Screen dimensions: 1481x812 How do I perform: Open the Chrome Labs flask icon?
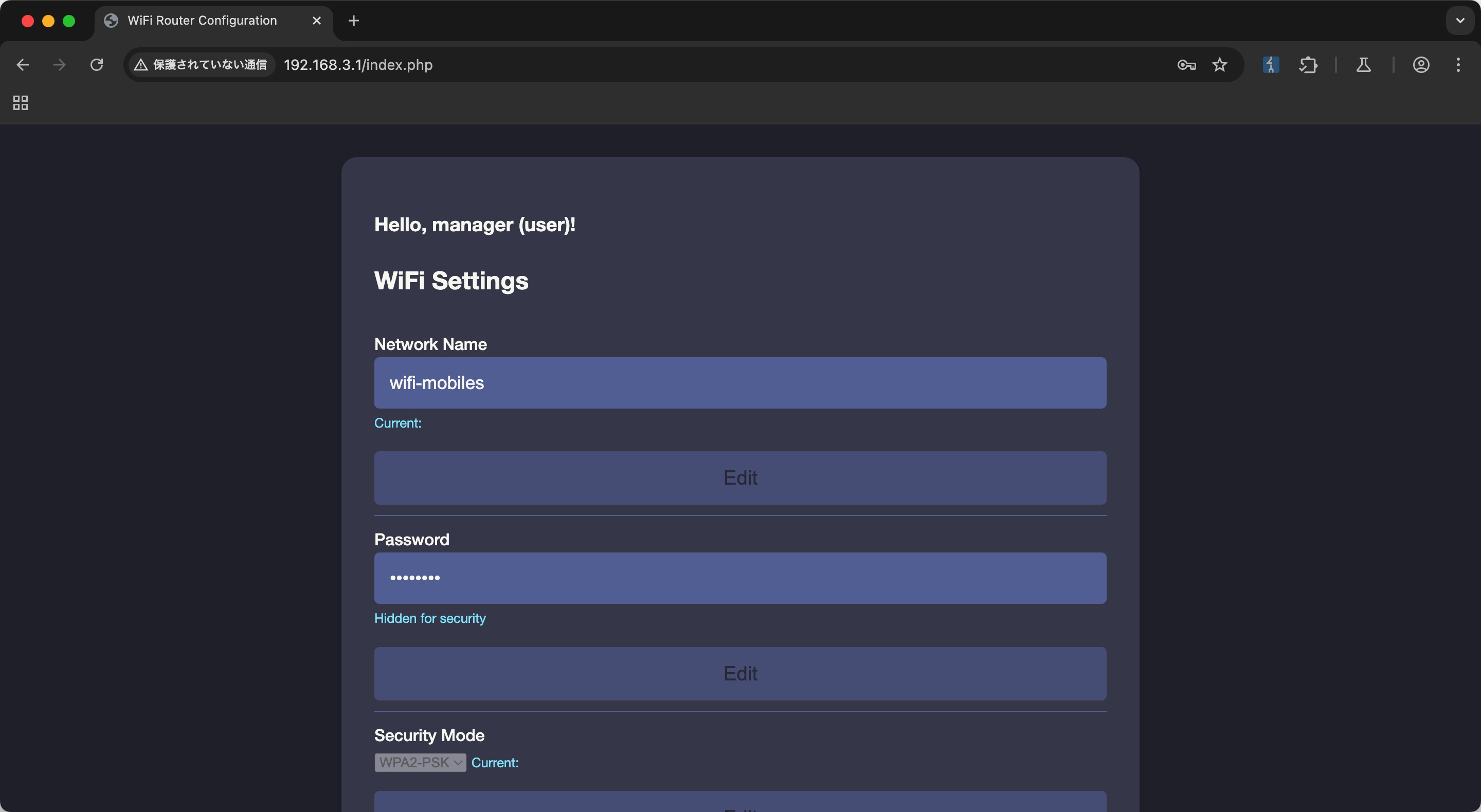(1363, 65)
